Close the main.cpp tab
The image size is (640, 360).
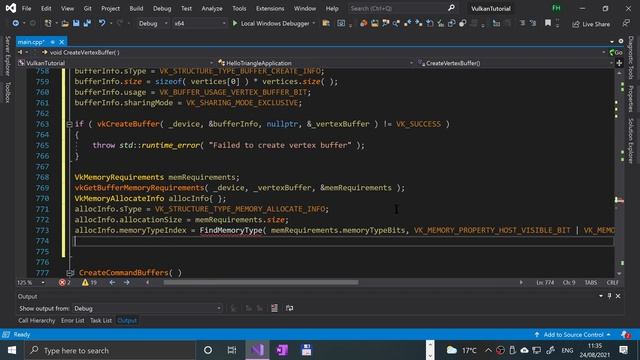[62, 42]
